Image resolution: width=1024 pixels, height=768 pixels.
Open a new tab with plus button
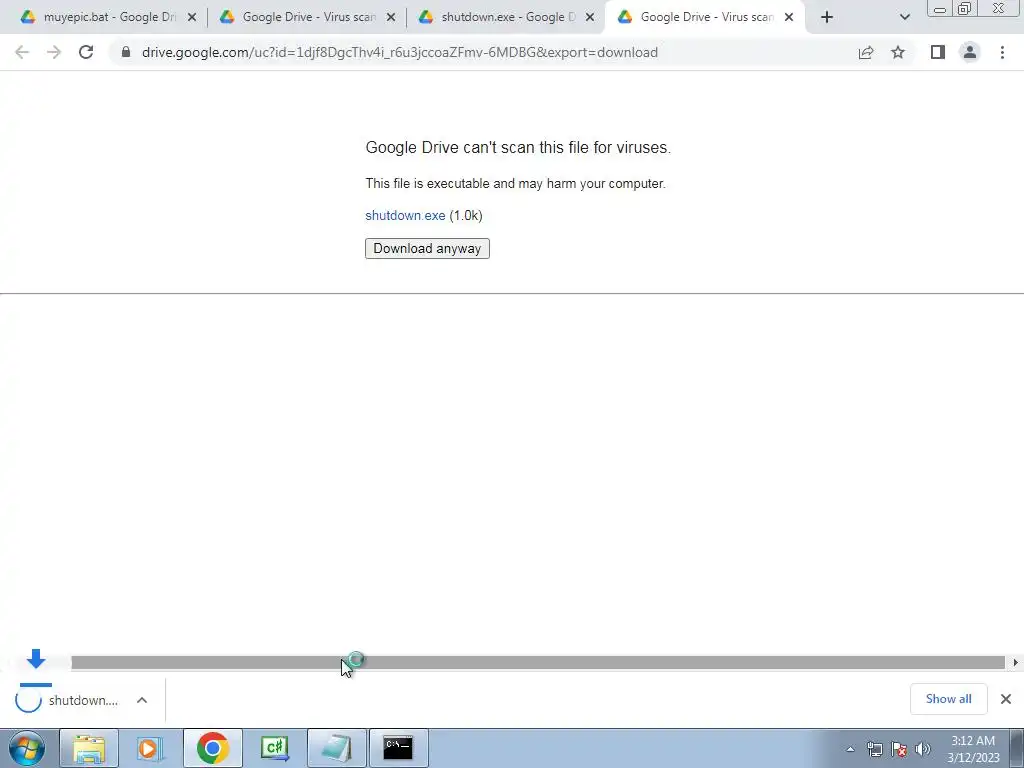point(827,18)
